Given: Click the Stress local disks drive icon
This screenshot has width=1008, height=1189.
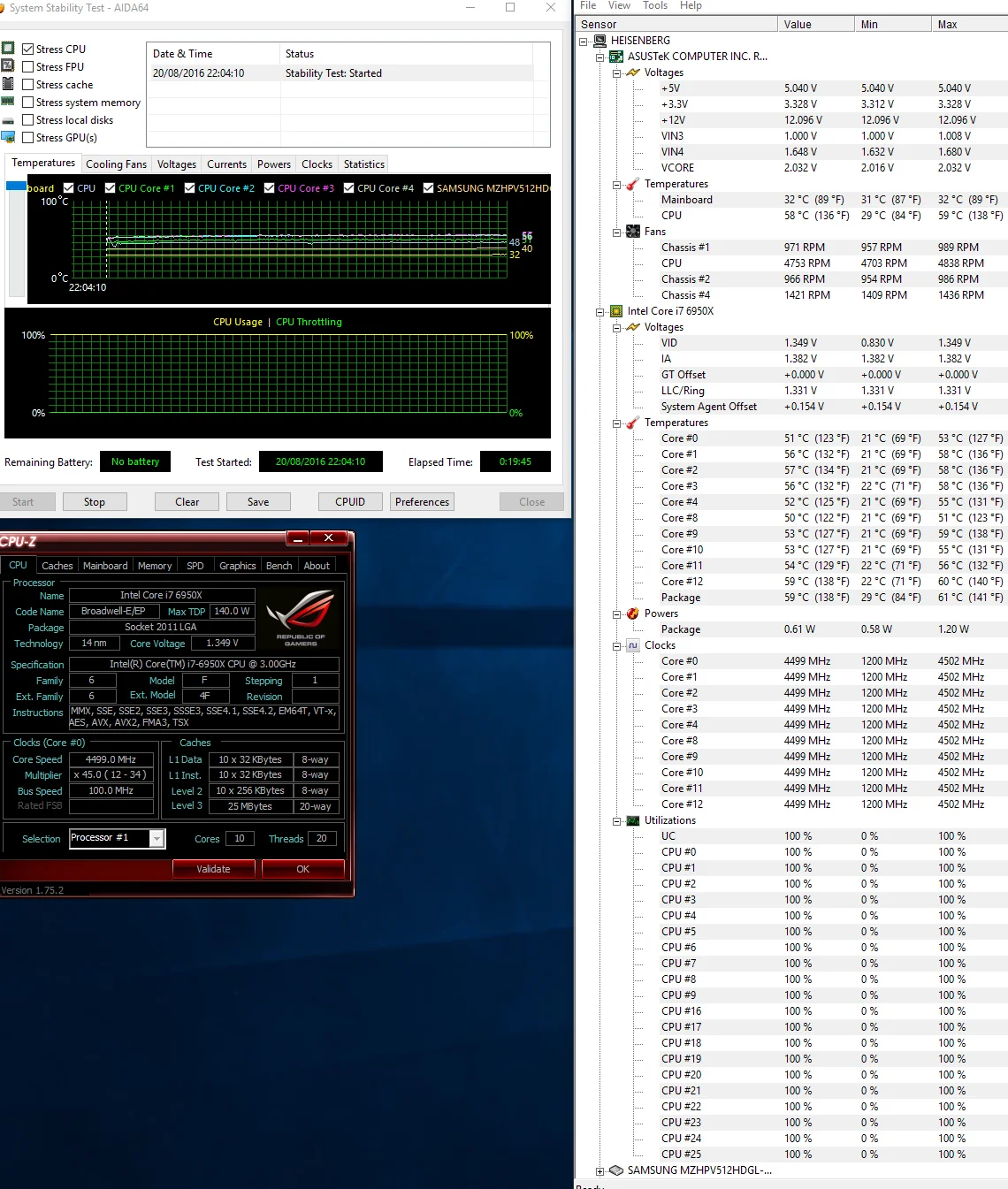Looking at the screenshot, I should pyautogui.click(x=8, y=120).
